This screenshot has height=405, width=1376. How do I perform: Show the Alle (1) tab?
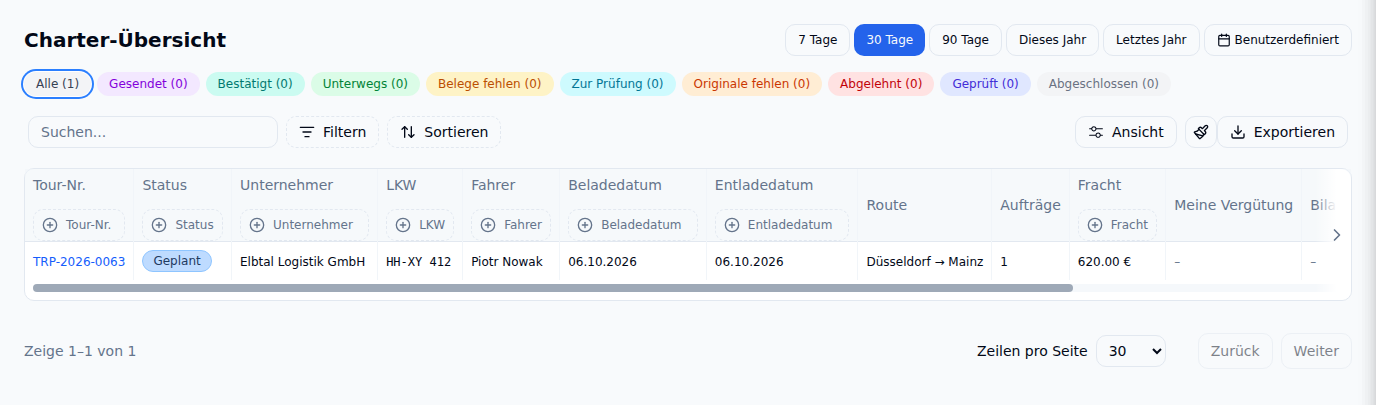pyautogui.click(x=57, y=84)
